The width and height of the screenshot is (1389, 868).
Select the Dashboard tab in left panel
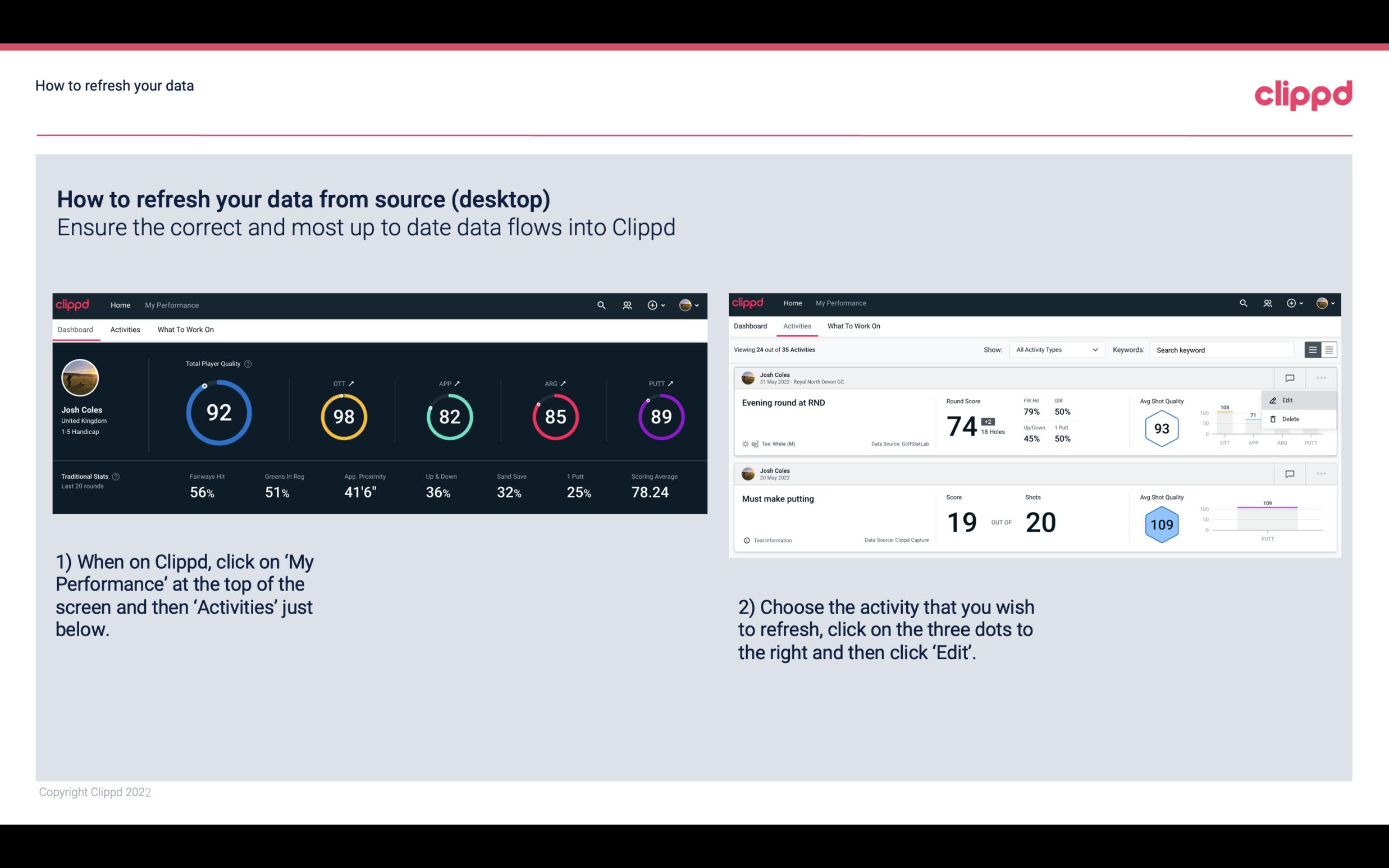[76, 328]
